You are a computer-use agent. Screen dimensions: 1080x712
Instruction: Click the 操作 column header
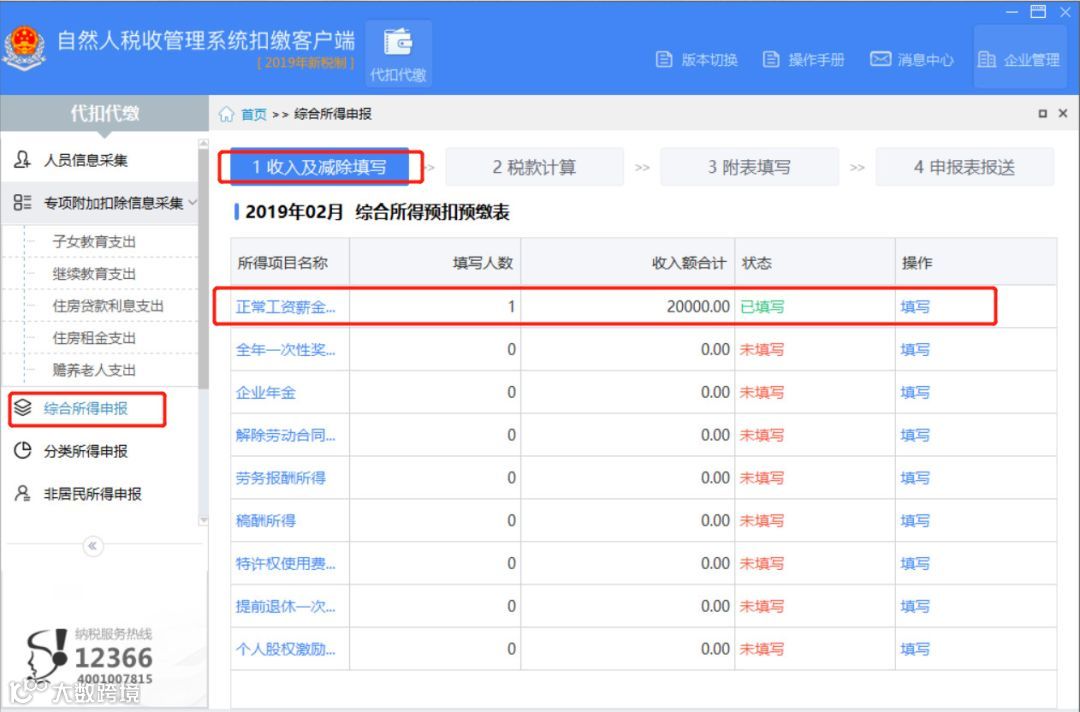[x=975, y=262]
